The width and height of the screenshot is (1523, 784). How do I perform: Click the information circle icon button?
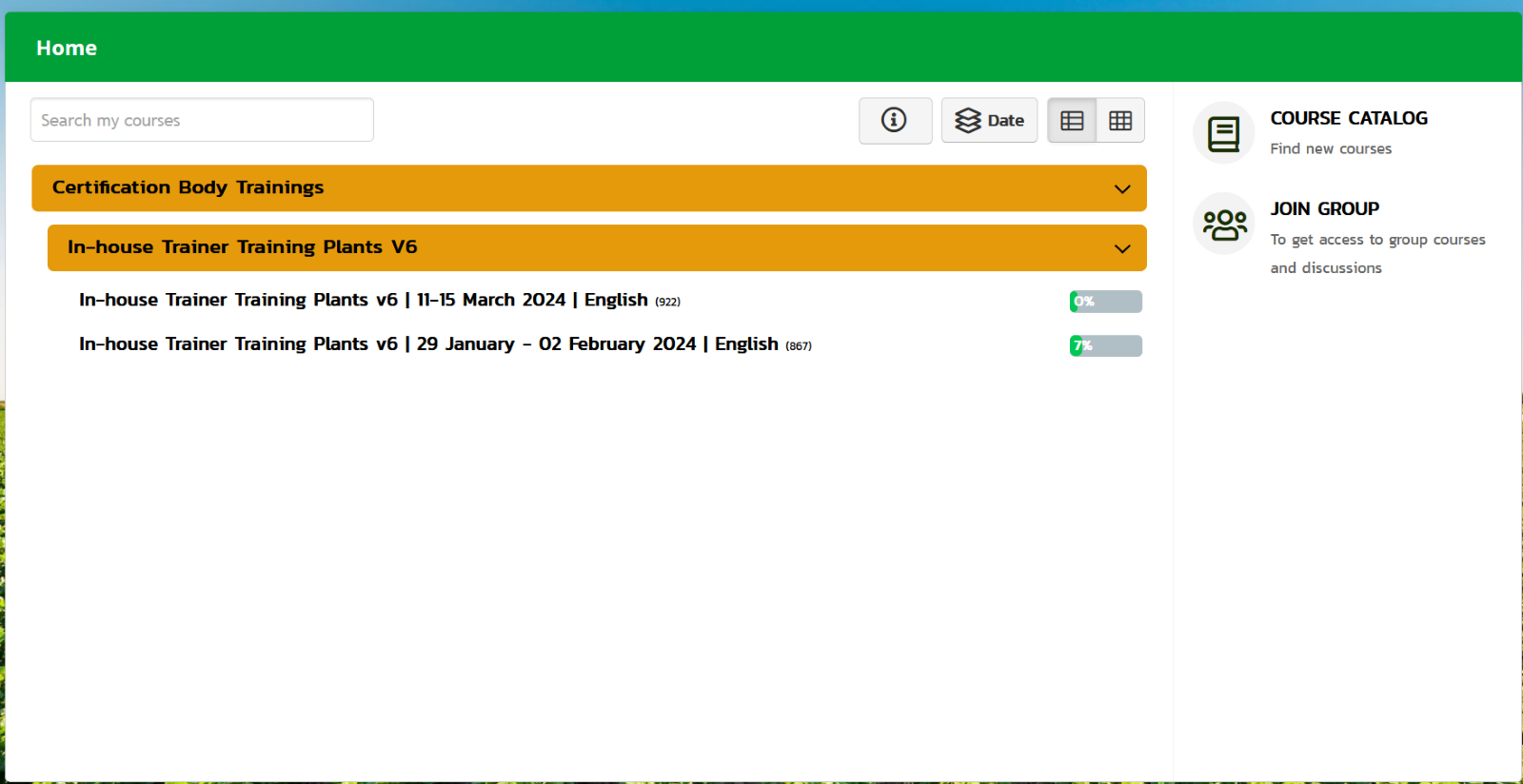coord(894,120)
